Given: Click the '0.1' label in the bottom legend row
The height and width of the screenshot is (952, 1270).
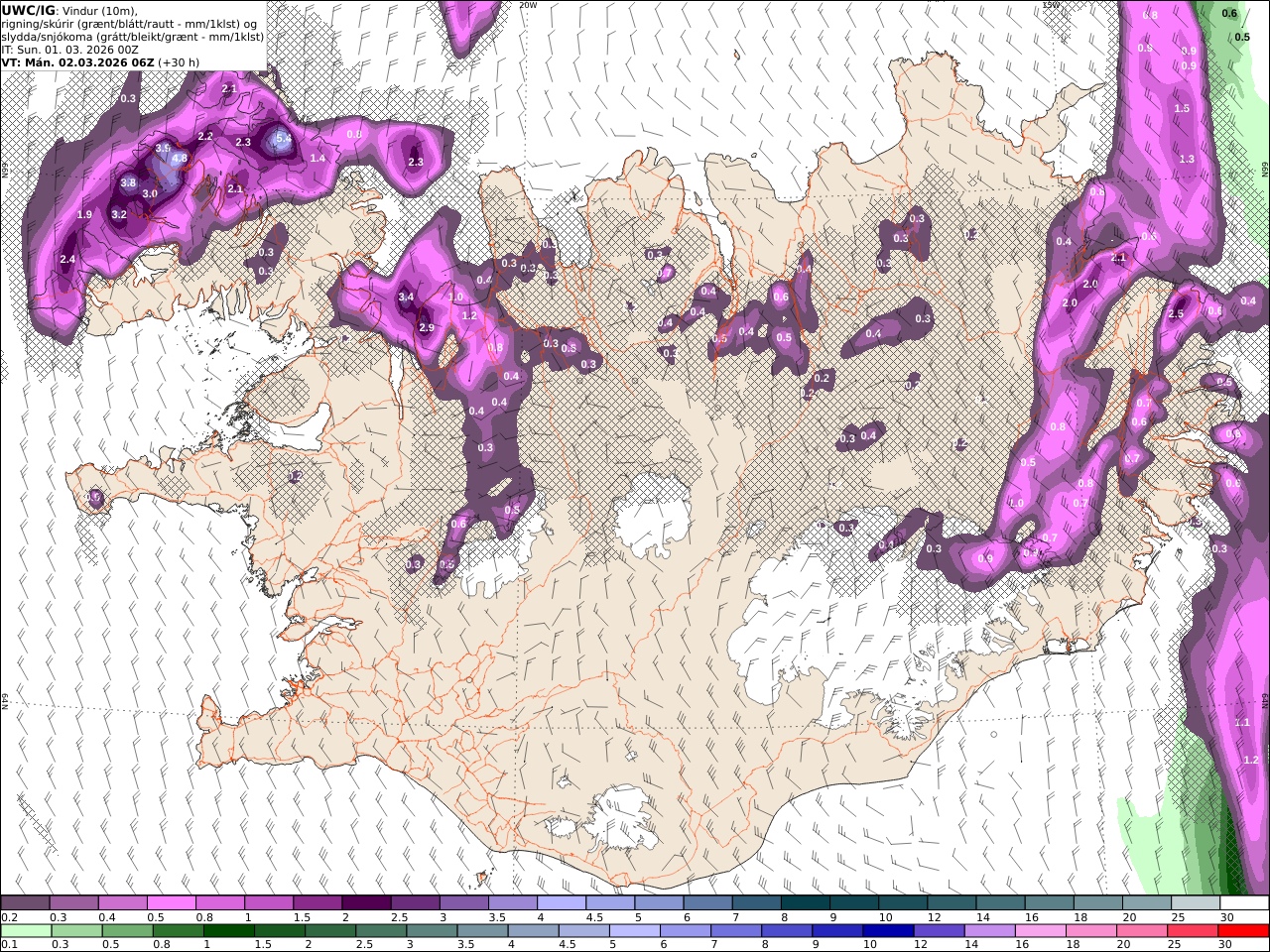Looking at the screenshot, I should coord(8,945).
